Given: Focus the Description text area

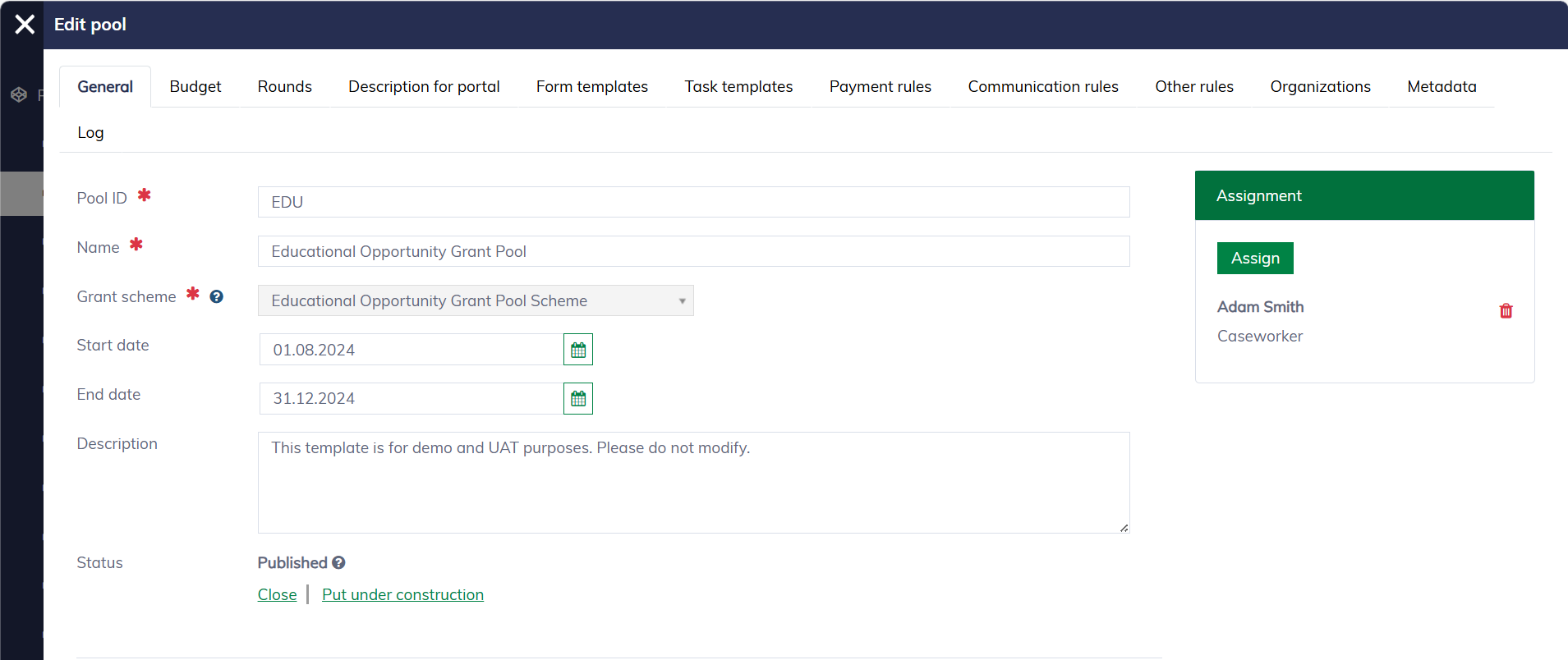Looking at the screenshot, I should click(693, 483).
